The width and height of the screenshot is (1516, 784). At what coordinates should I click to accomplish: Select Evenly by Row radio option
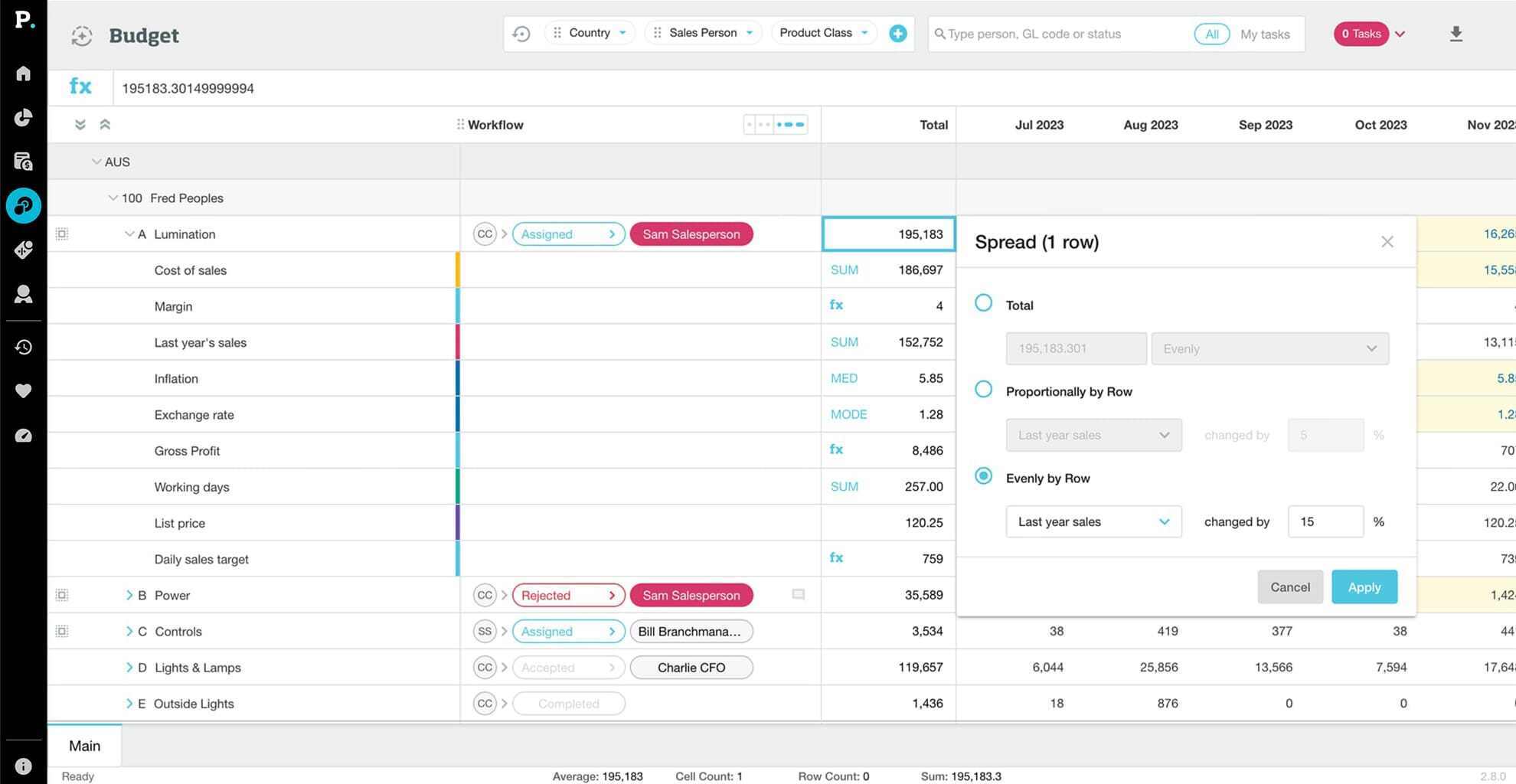984,476
